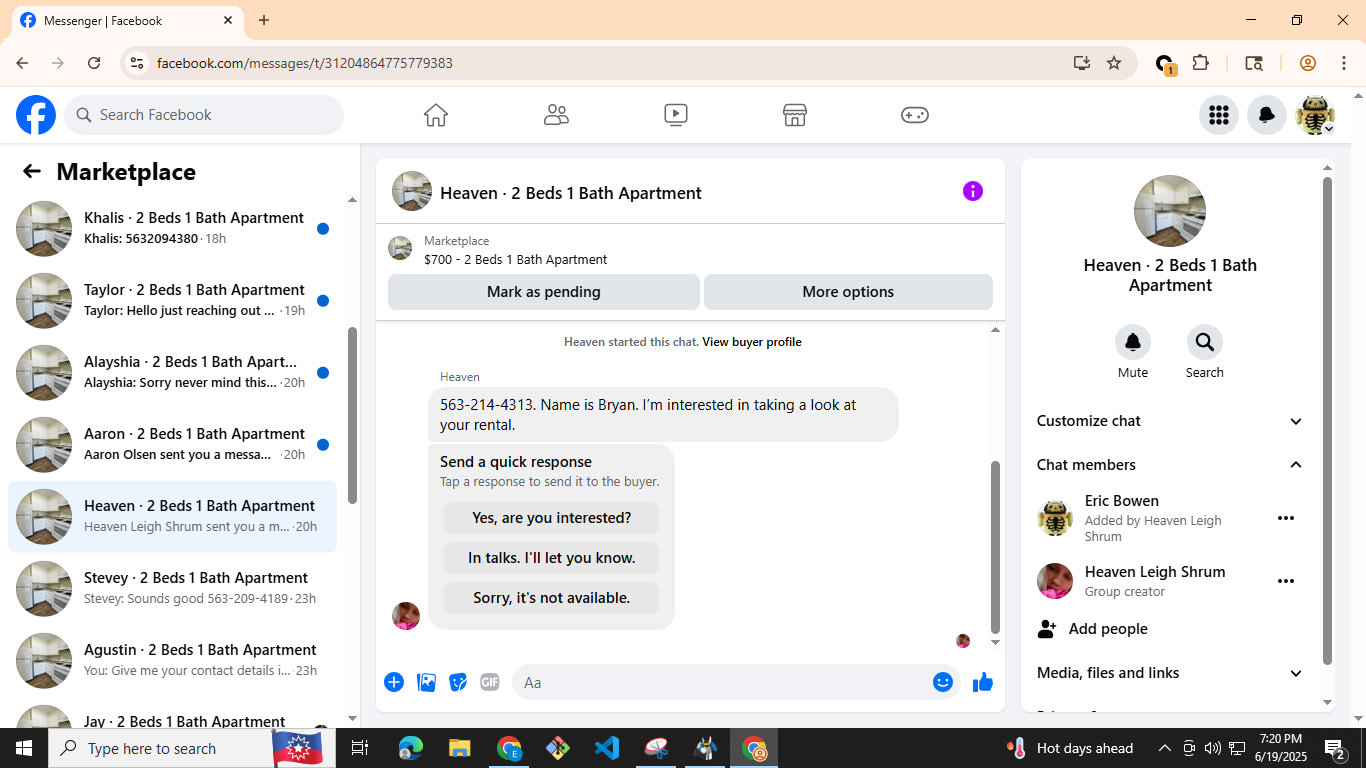Viewport: 1366px width, 768px height.
Task: Open Visual Studio Code from taskbar
Action: pyautogui.click(x=607, y=748)
